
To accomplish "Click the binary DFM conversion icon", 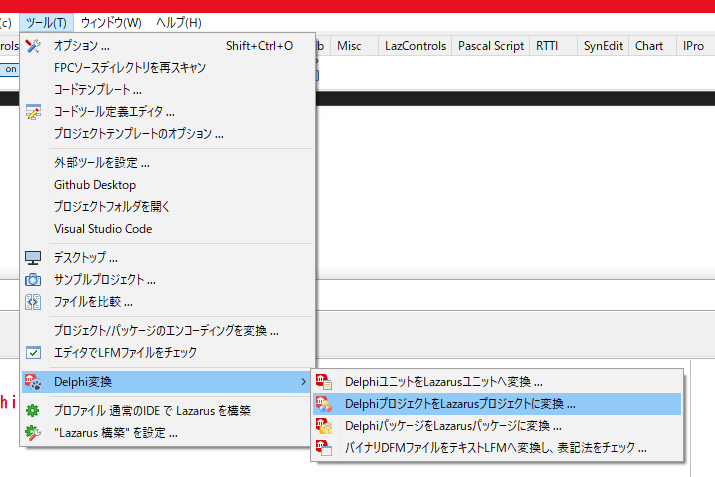I will (324, 447).
